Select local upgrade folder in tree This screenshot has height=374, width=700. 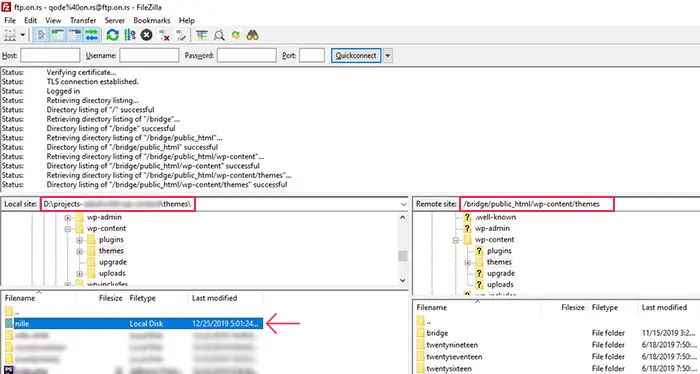(112, 262)
